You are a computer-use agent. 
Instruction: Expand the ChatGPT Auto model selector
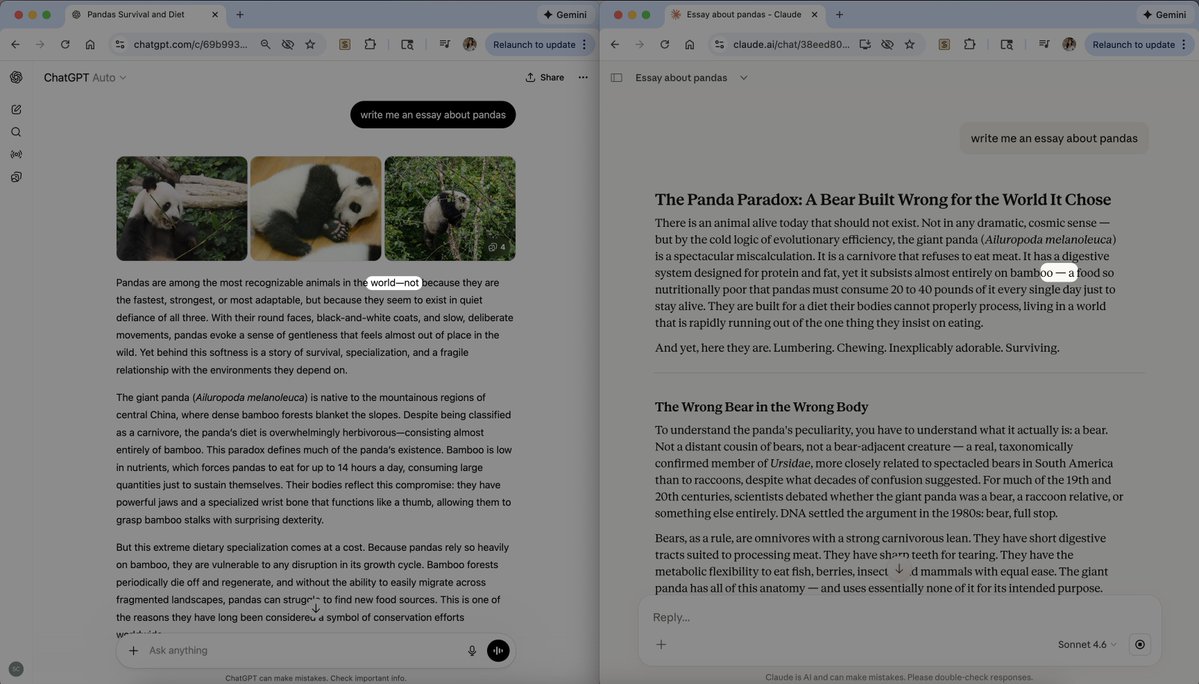[85, 77]
